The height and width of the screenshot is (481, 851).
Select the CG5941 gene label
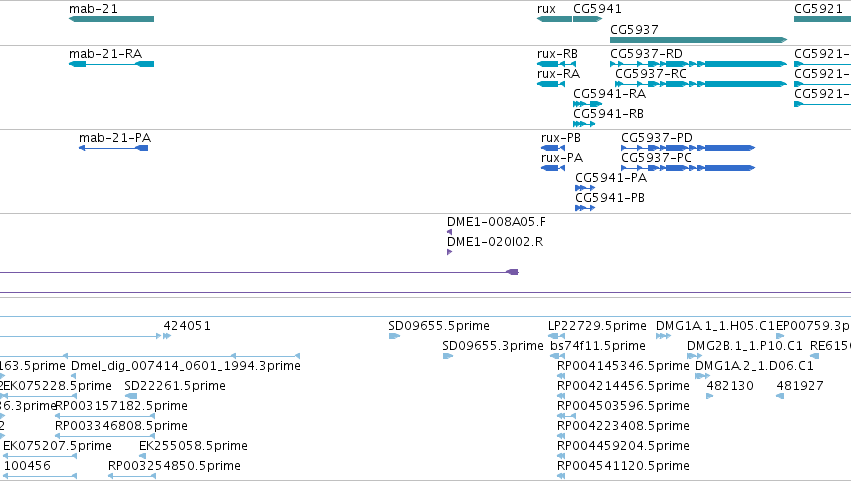point(597,9)
